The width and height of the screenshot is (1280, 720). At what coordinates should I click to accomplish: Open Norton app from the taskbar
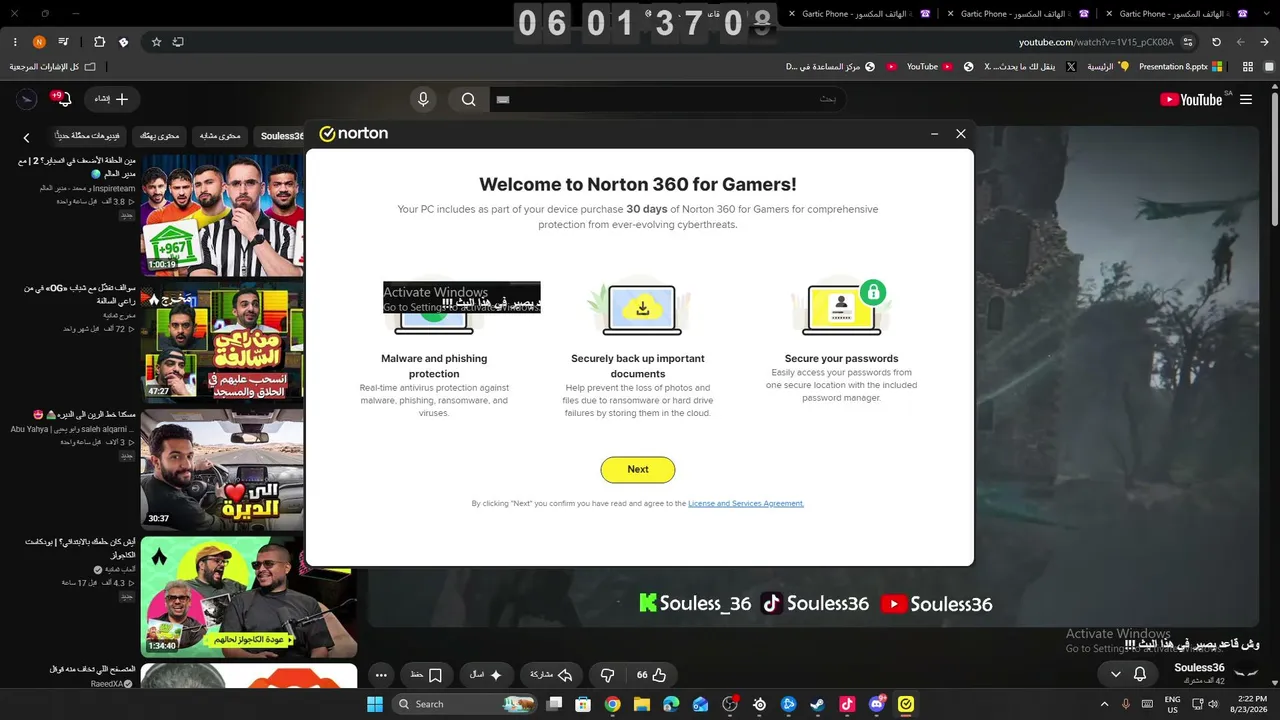tap(906, 704)
